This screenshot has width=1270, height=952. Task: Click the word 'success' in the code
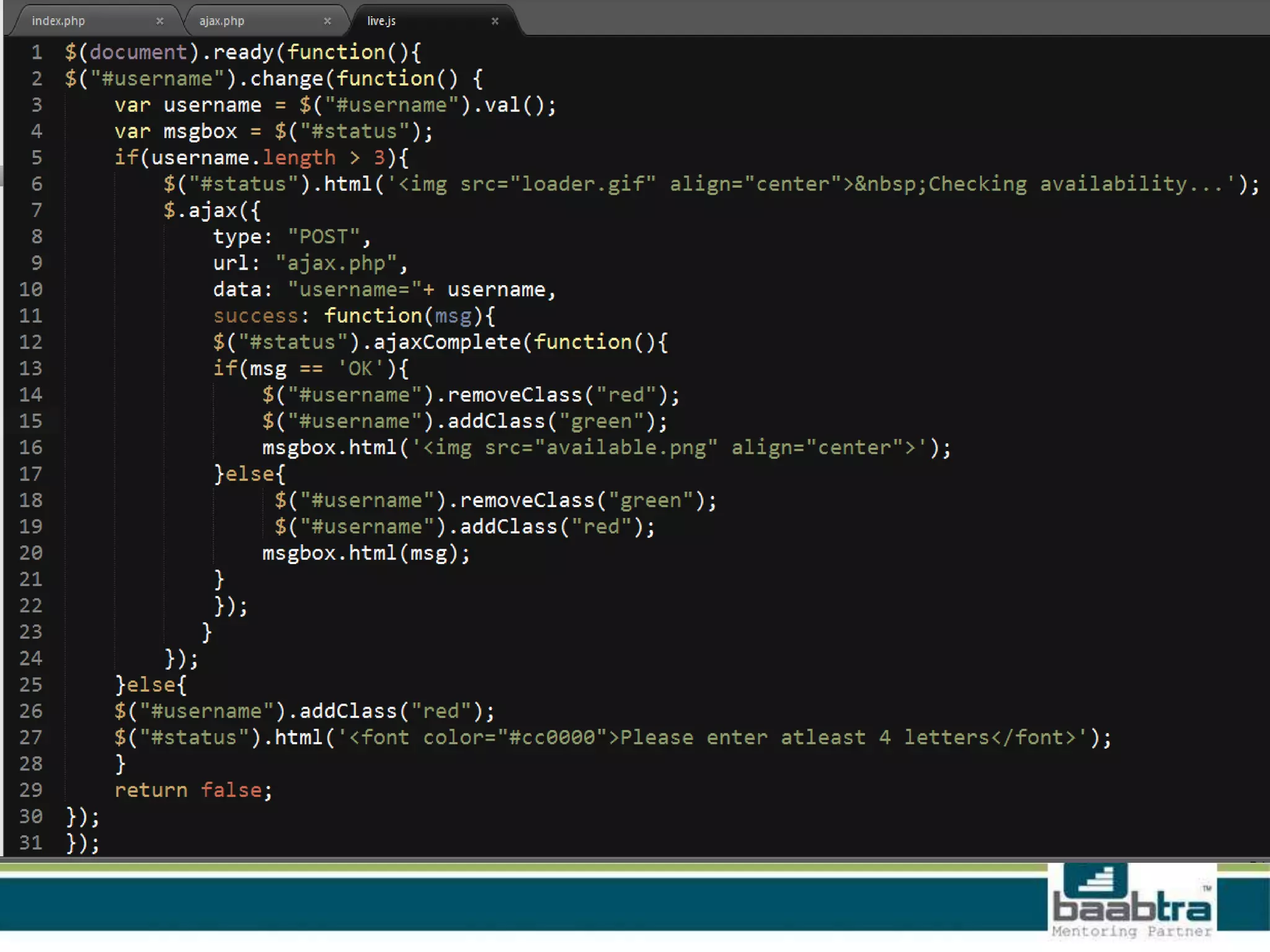pos(255,316)
